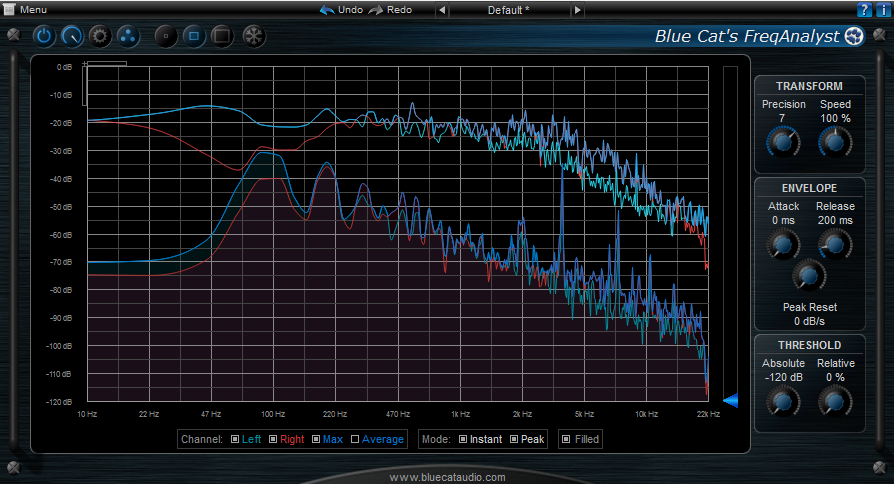Open the www.bluecataudio.com link
The width and height of the screenshot is (894, 484).
(448, 477)
